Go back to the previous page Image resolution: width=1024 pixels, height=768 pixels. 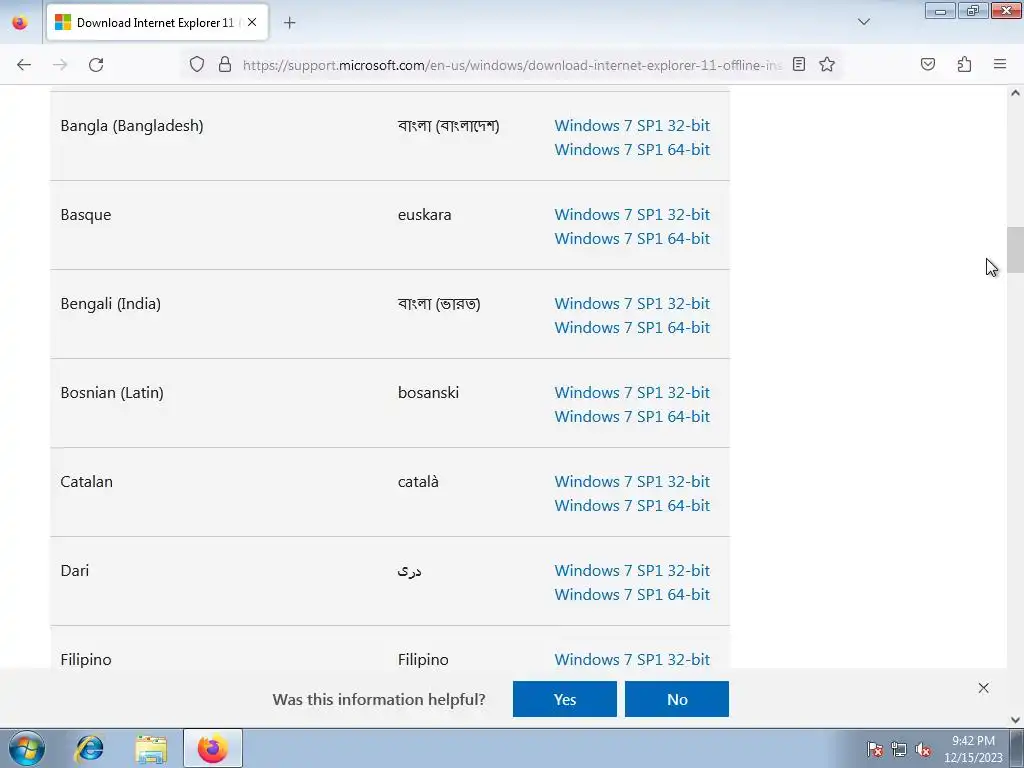24,65
